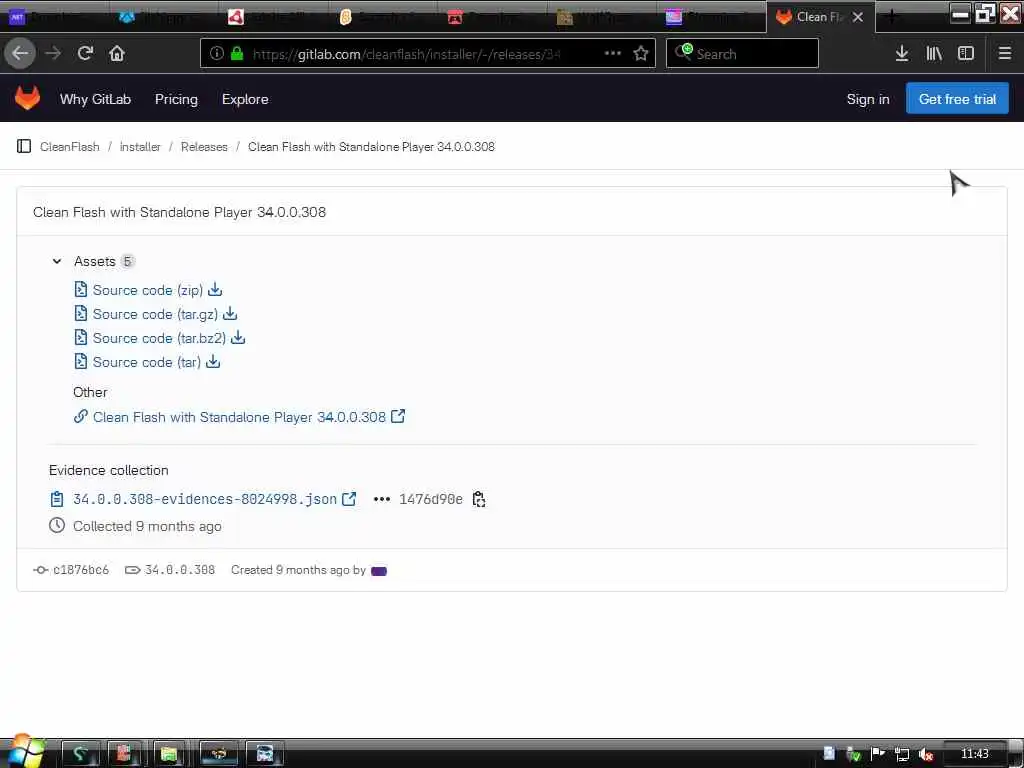Show site information icon in address bar
This screenshot has height=768, width=1024.
tap(217, 54)
